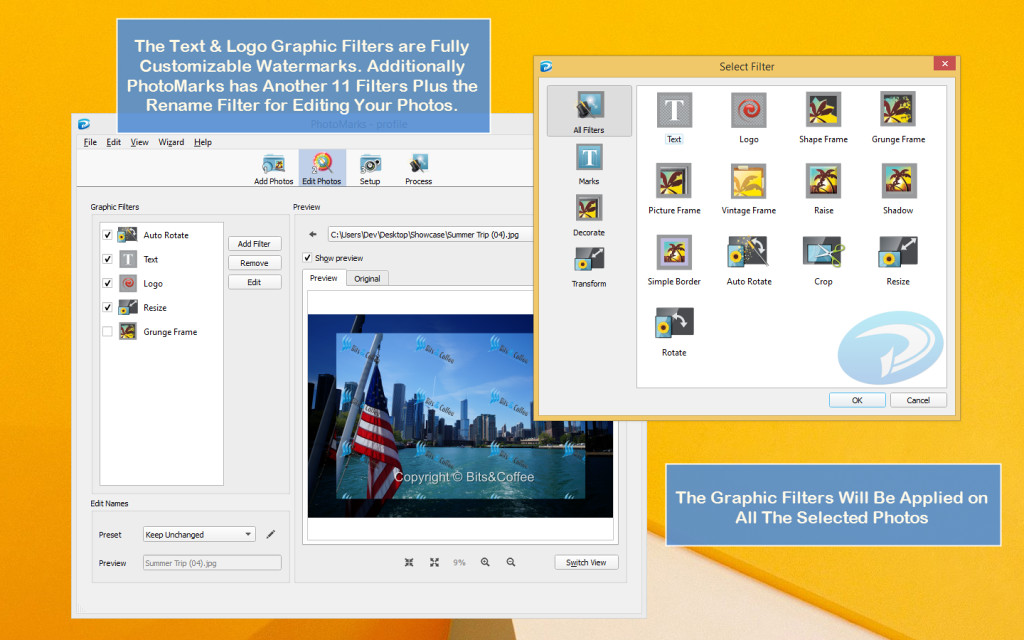The width and height of the screenshot is (1024, 640).
Task: Click the Switch View button
Action: coord(586,562)
